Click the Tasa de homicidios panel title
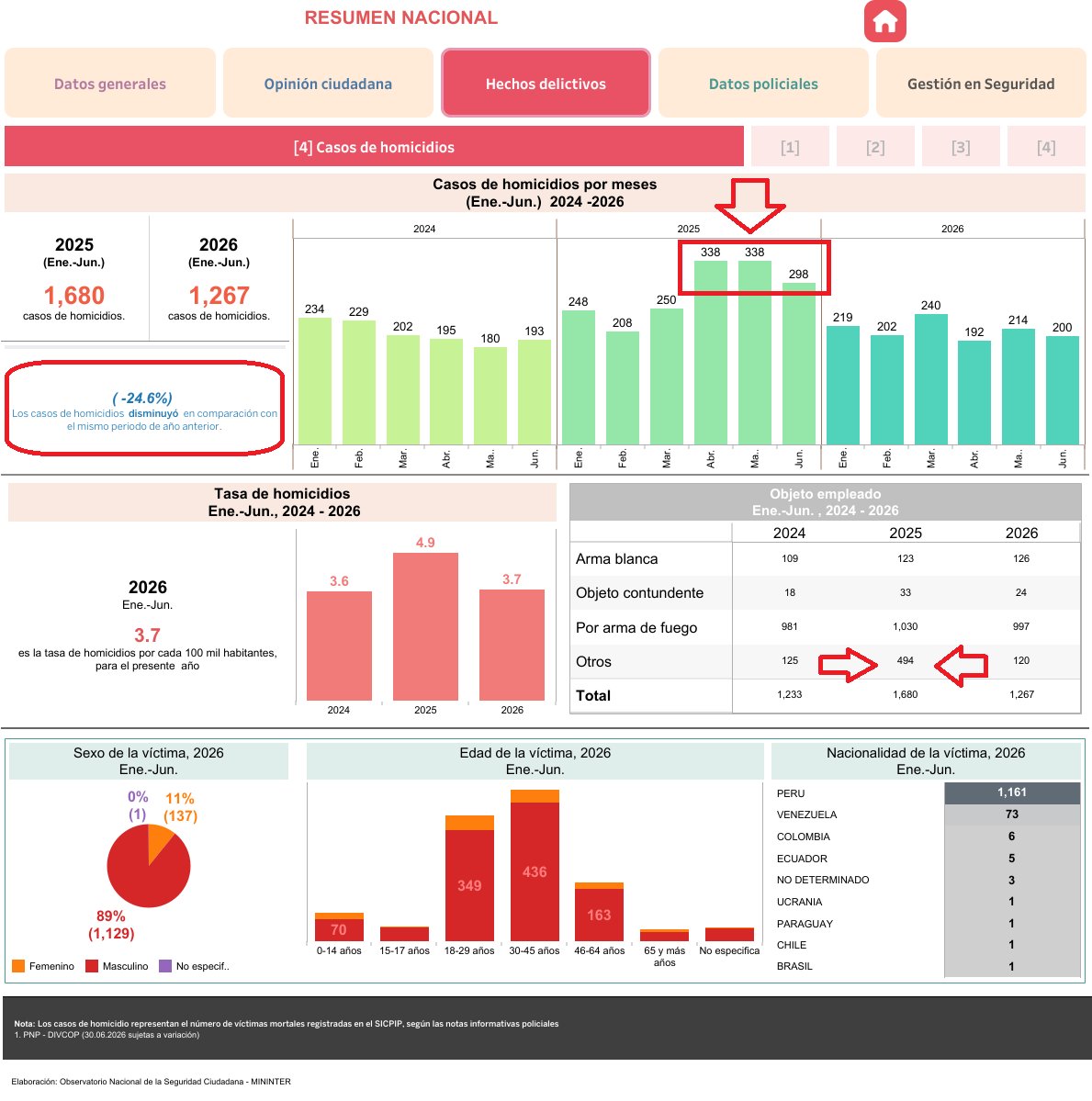This screenshot has height=1101, width=1092. (x=283, y=502)
